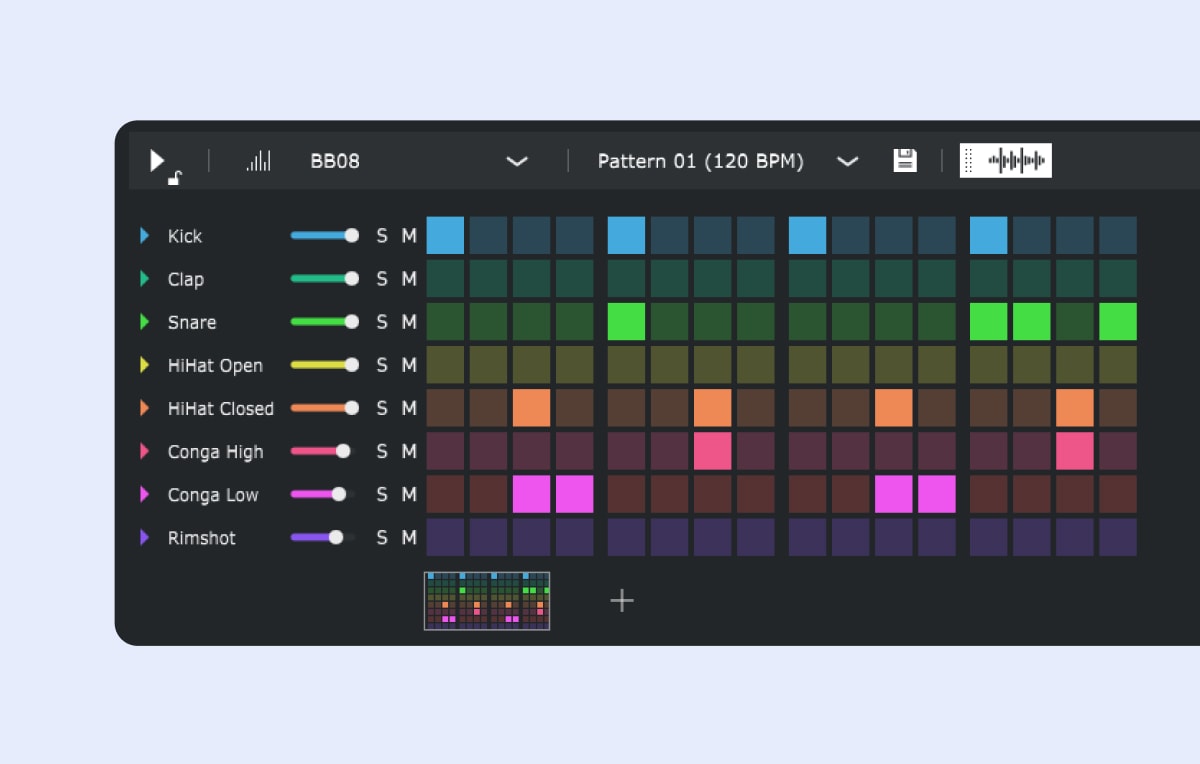Save the pattern with the floppy disk icon
The image size is (1200, 764).
tap(905, 160)
